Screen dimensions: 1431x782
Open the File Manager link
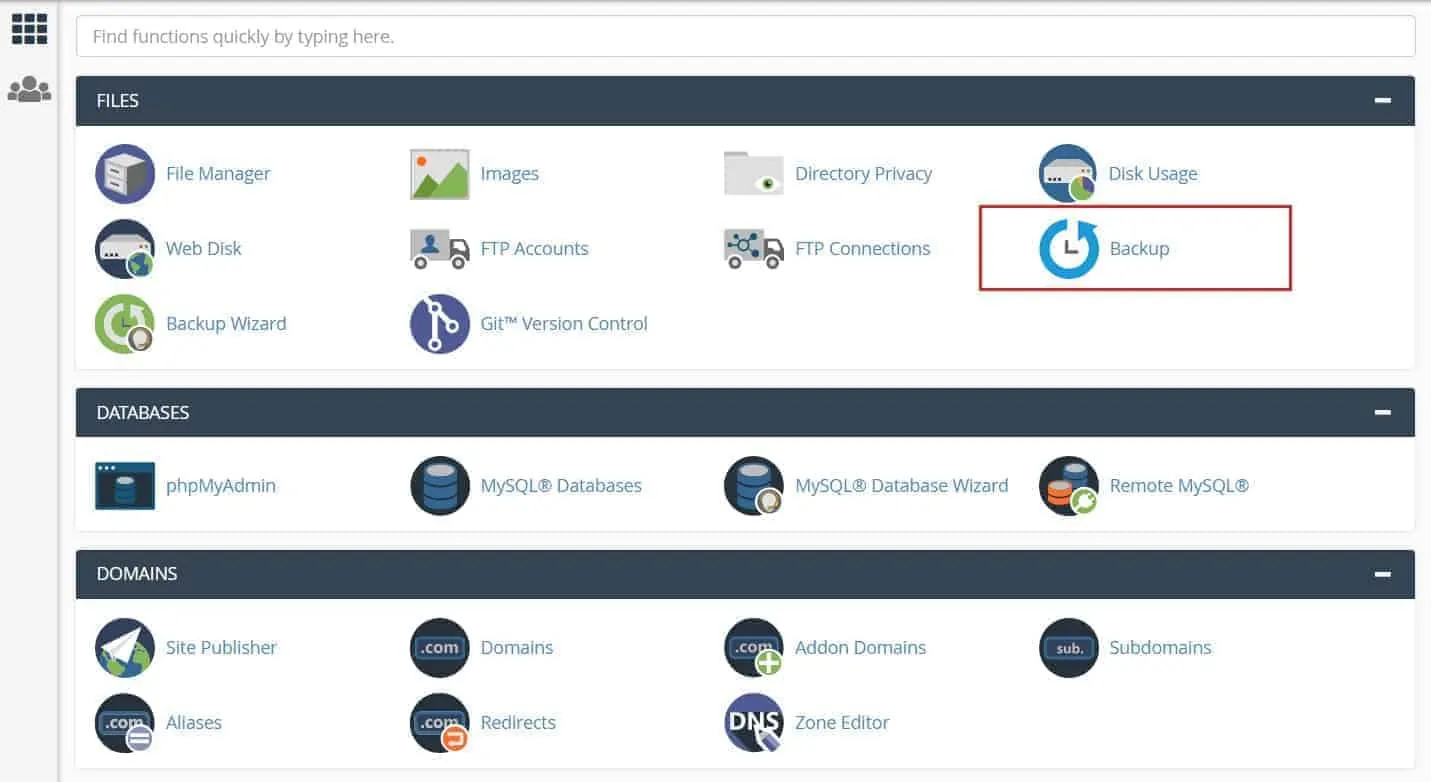(218, 174)
